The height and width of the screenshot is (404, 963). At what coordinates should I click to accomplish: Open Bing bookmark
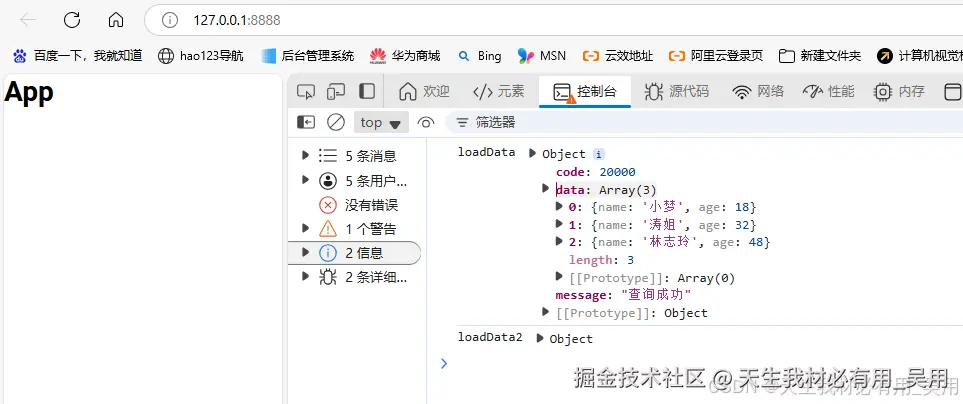pos(479,56)
